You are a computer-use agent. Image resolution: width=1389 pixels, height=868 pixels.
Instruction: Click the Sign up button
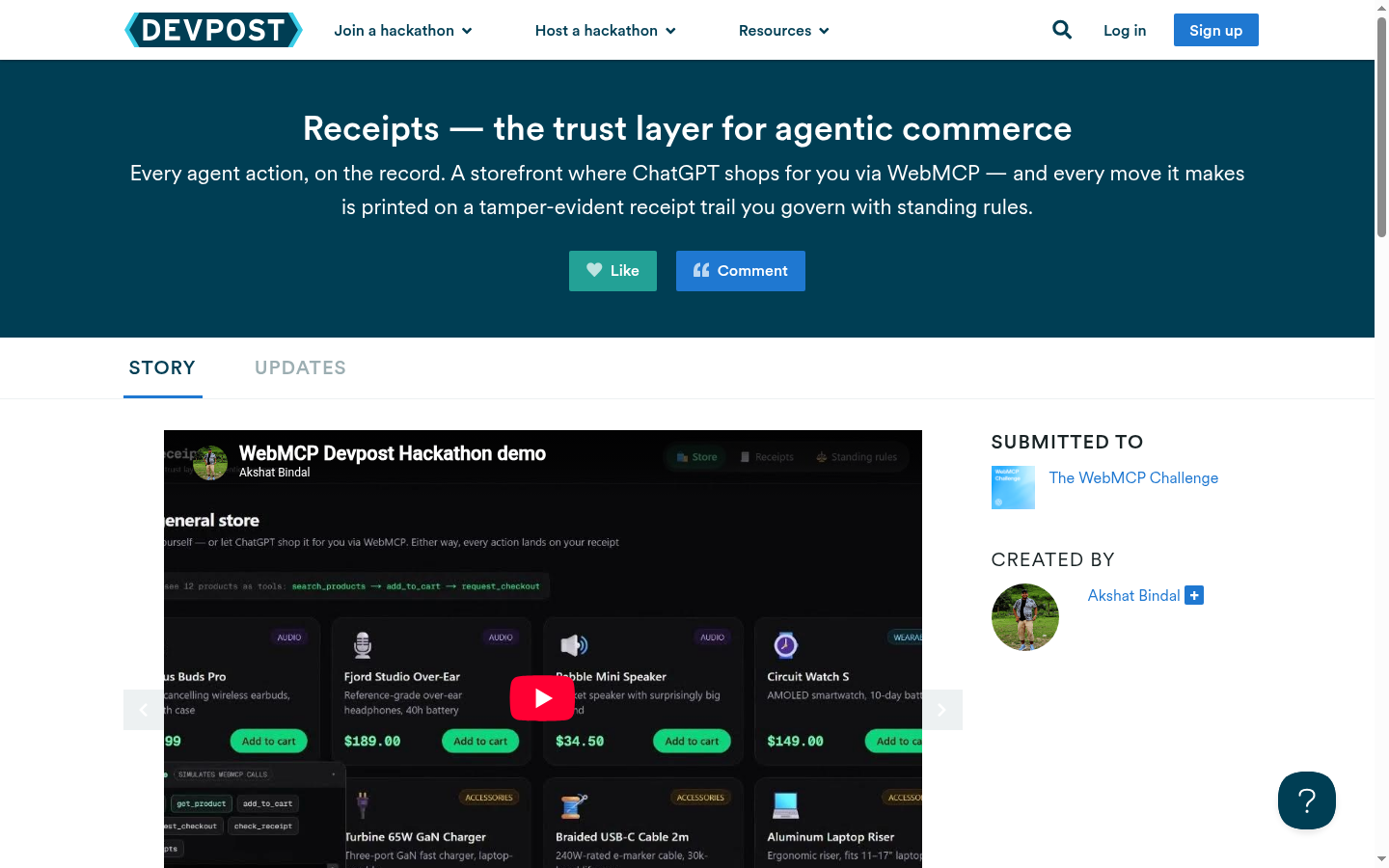pos(1215,30)
